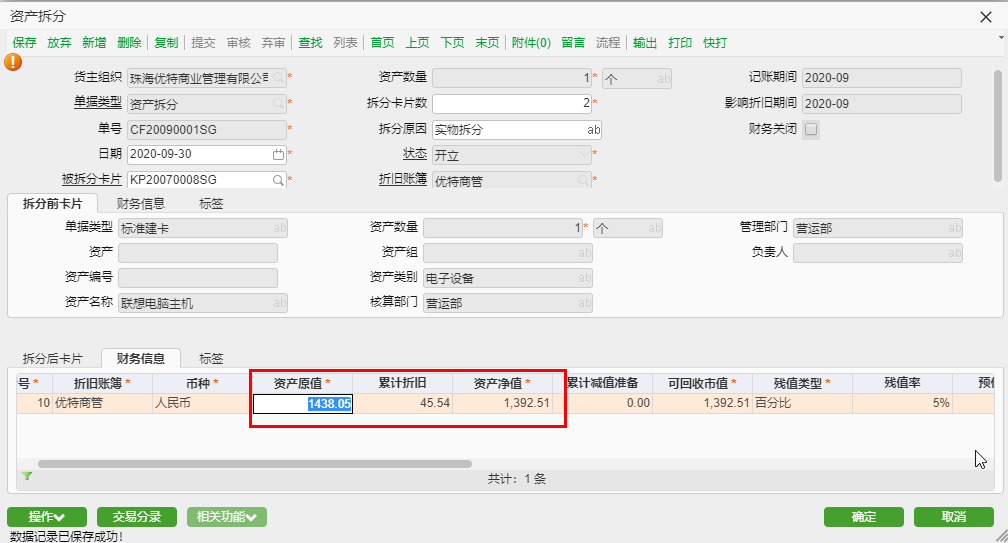Viewport: 1008px width, 543px height.
Task: Toggle the 财务关闭 checkbox
Action: 811,129
